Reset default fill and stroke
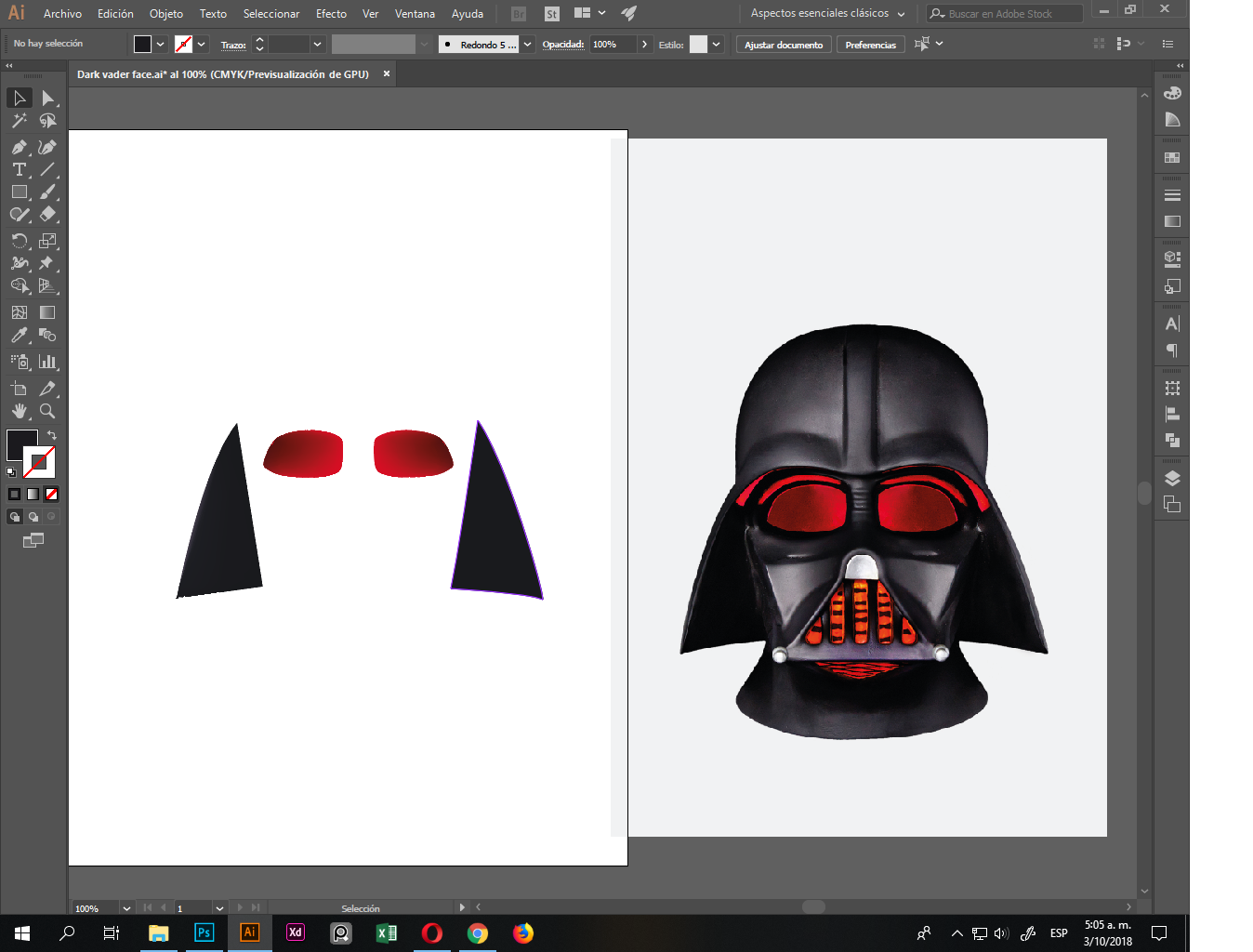 point(11,472)
